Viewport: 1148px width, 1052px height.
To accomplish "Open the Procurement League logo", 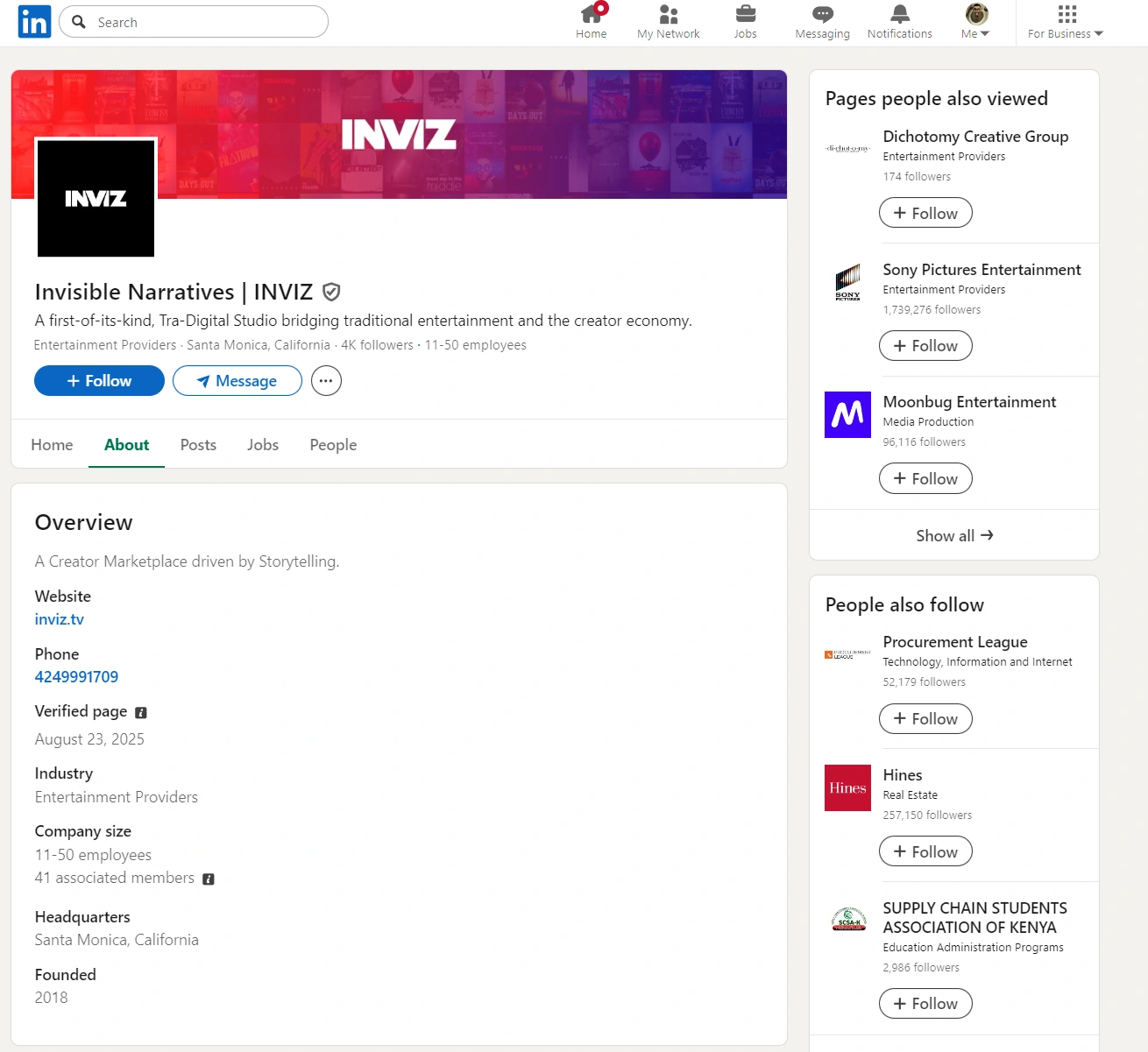I will coord(847,654).
